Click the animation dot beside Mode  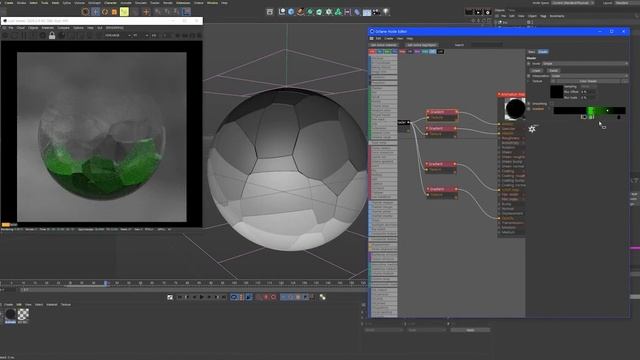(x=529, y=64)
